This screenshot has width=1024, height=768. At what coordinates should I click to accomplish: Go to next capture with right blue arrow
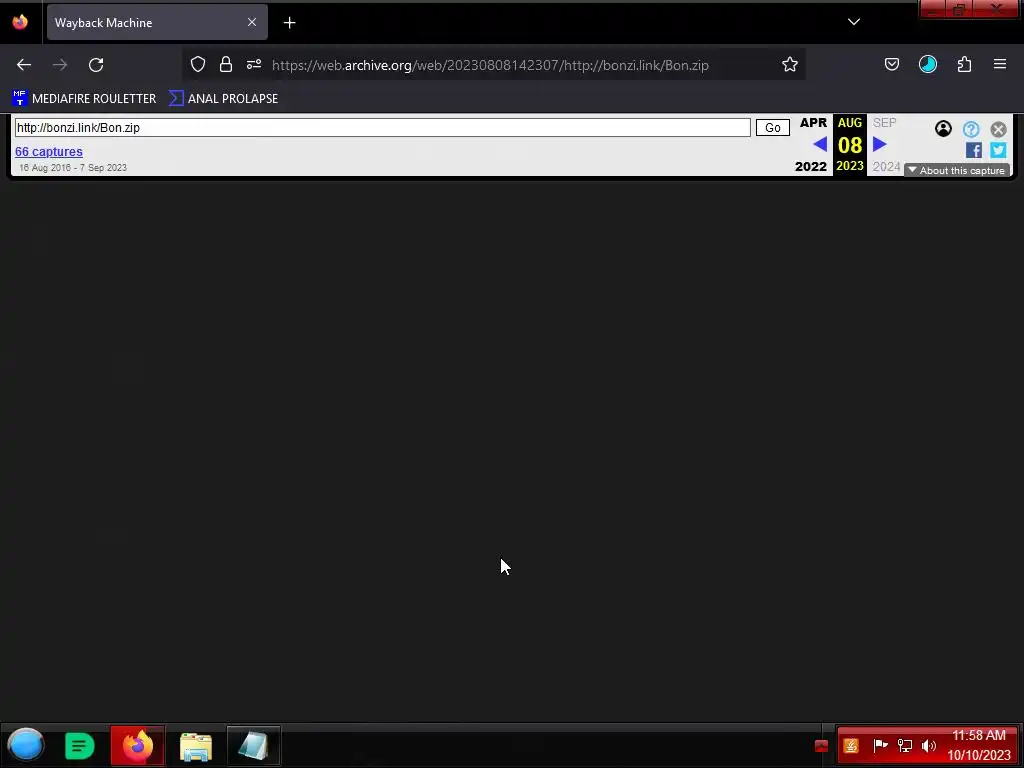pyautogui.click(x=880, y=144)
